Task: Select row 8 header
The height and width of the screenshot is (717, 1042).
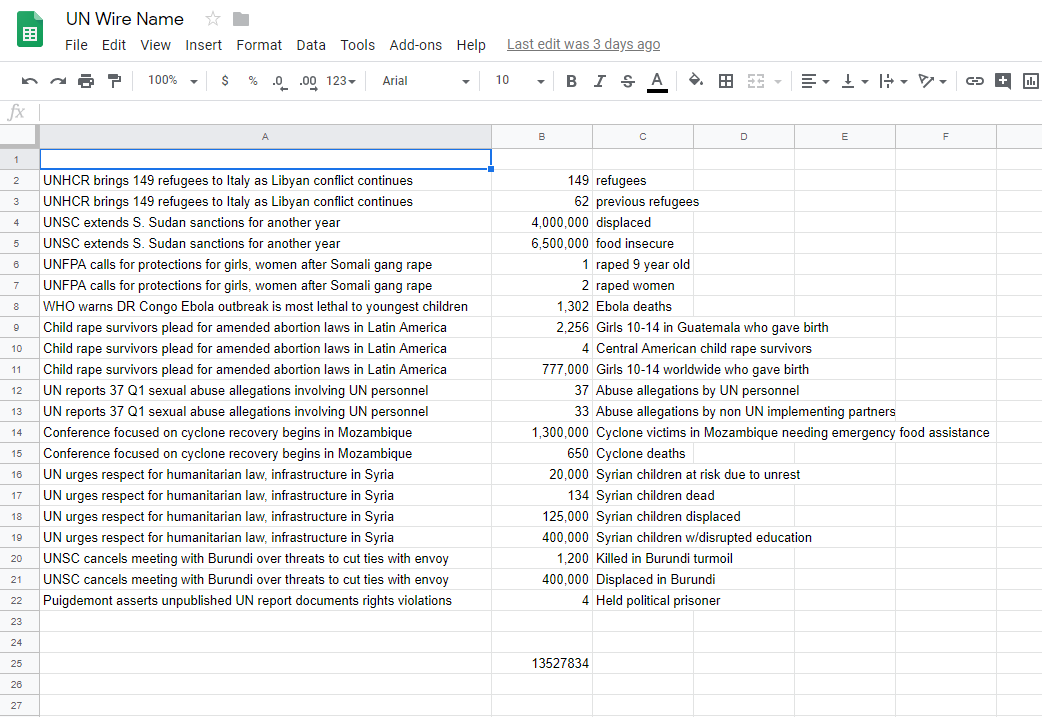Action: tap(17, 306)
